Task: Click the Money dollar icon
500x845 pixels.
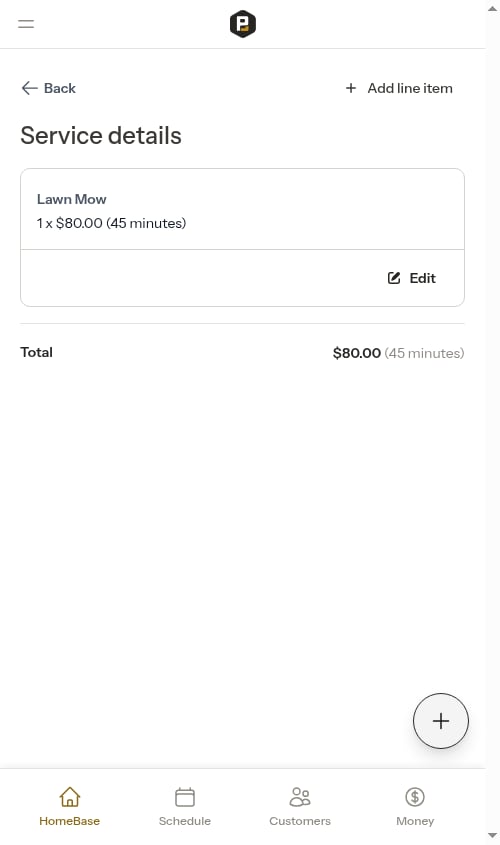Action: pos(415,796)
